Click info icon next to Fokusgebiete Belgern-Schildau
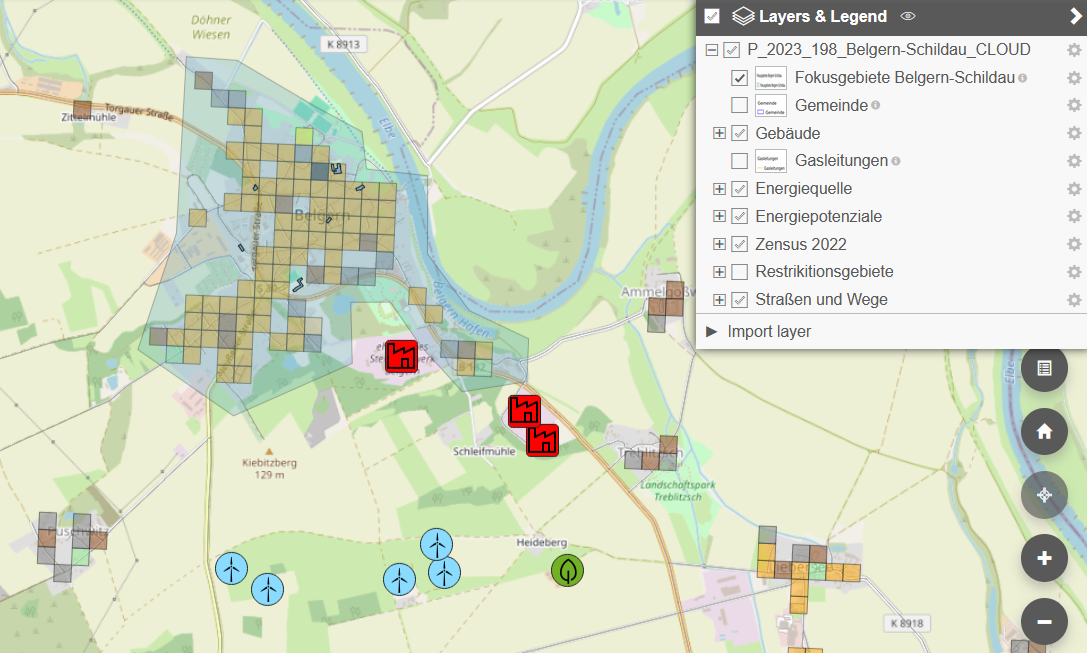Viewport: 1087px width, 653px height. click(x=1023, y=78)
